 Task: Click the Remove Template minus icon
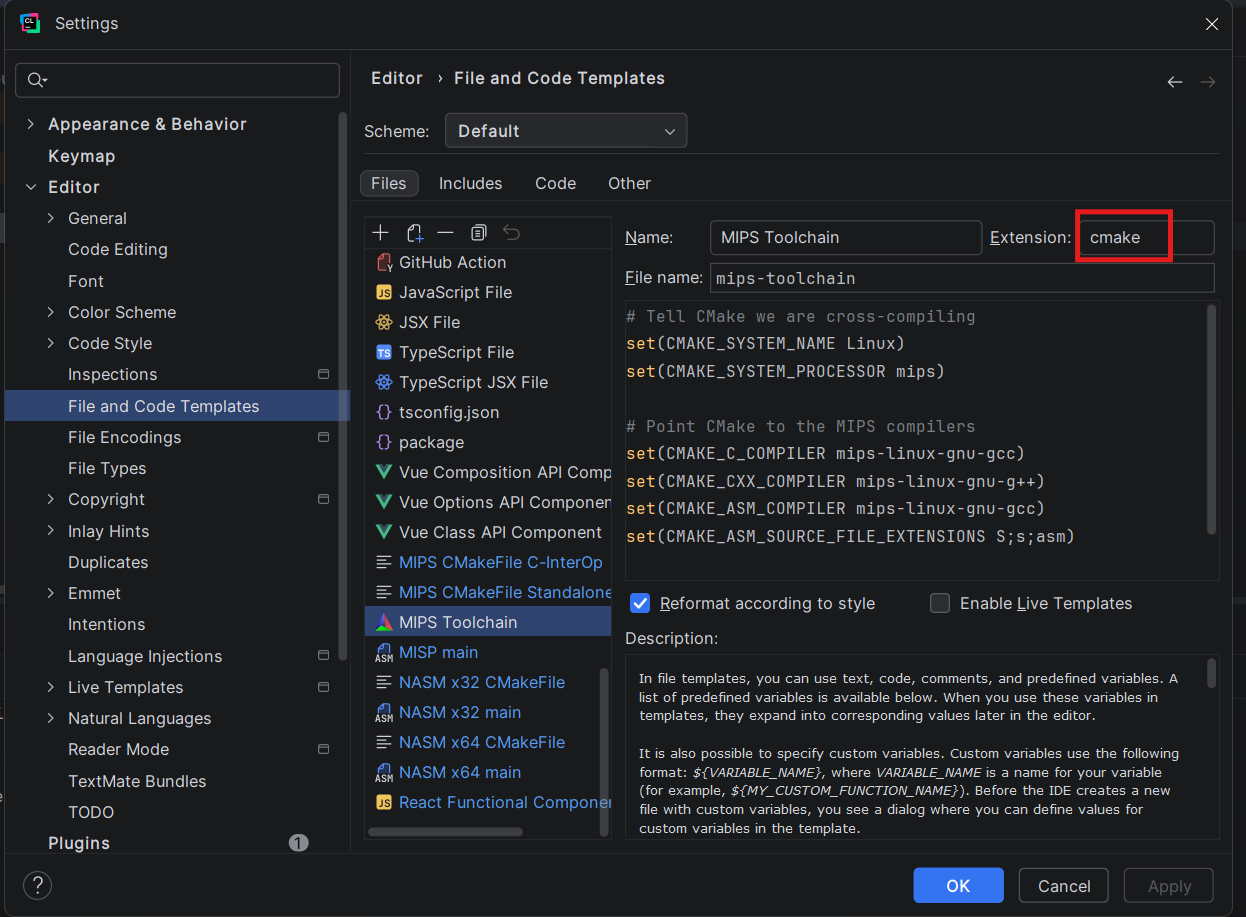coord(446,232)
